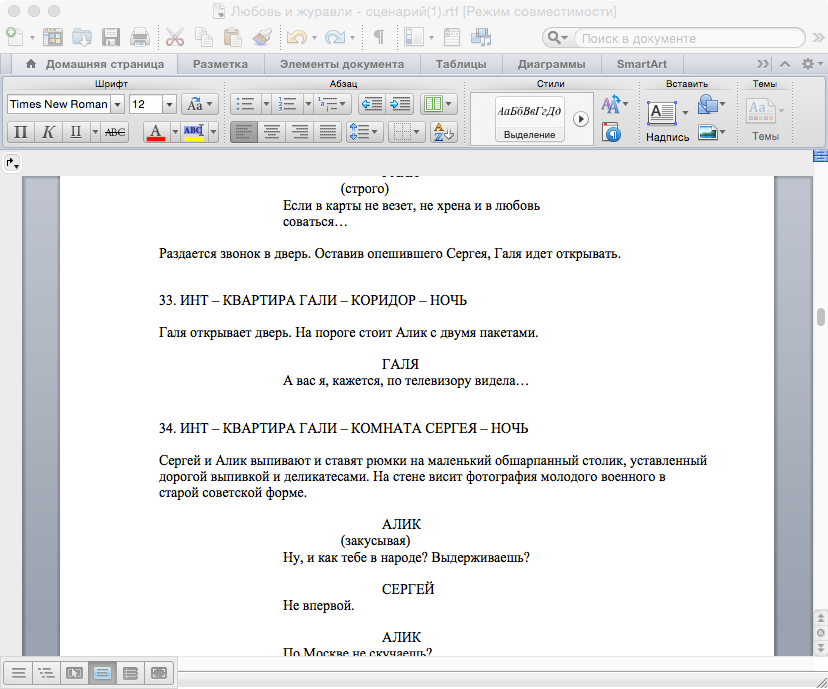Expand the font size dropdown

click(x=169, y=104)
